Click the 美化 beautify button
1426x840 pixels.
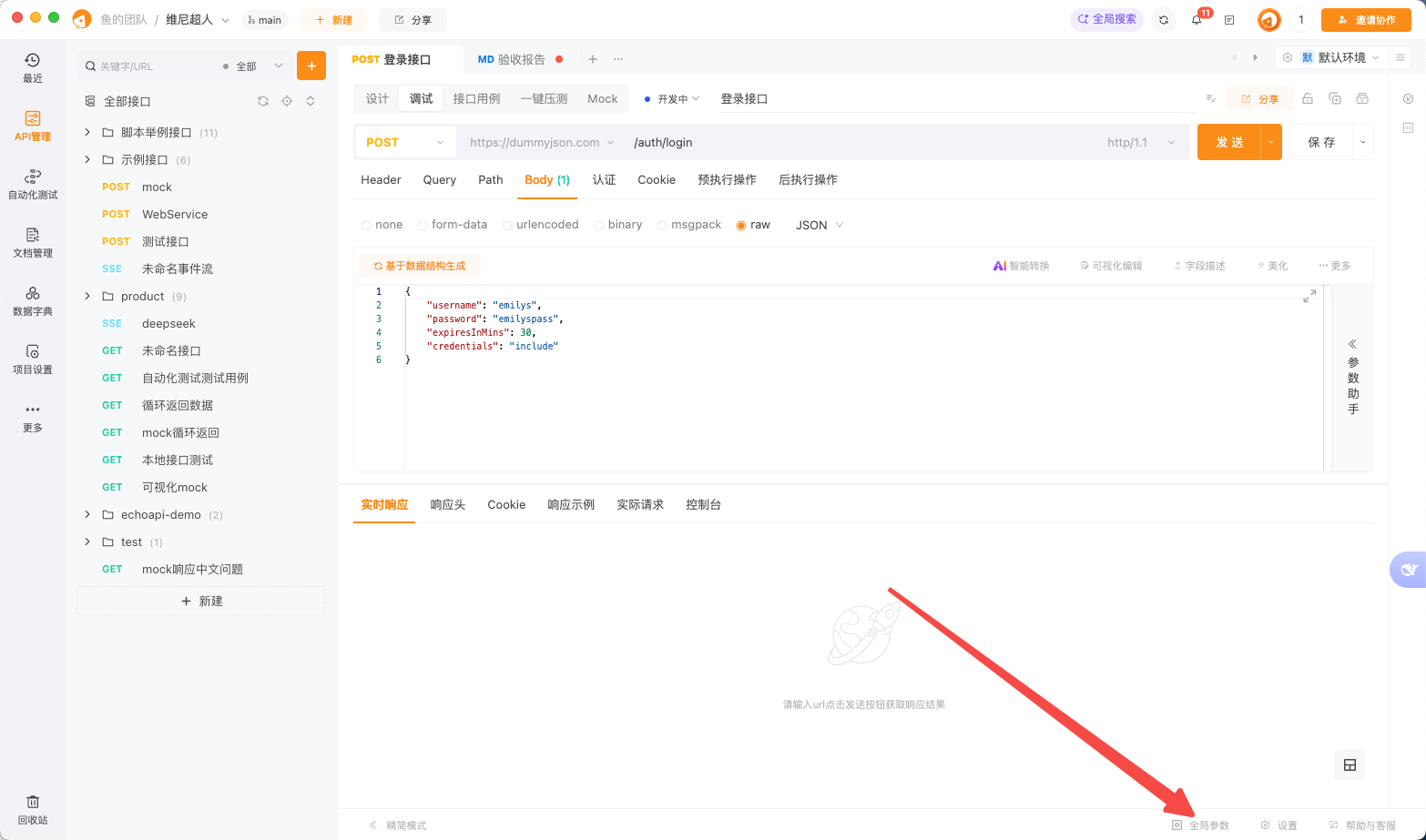pos(1272,266)
